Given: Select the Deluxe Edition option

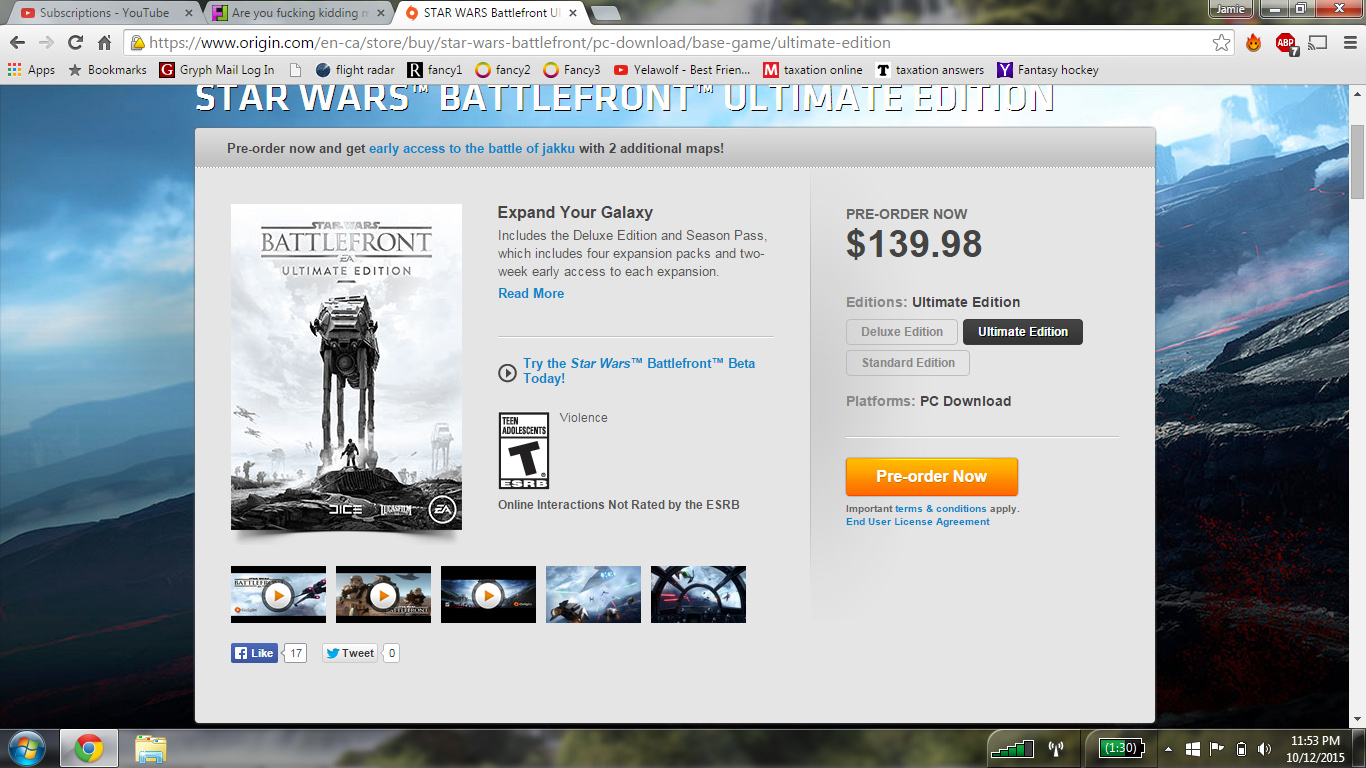Looking at the screenshot, I should (902, 332).
